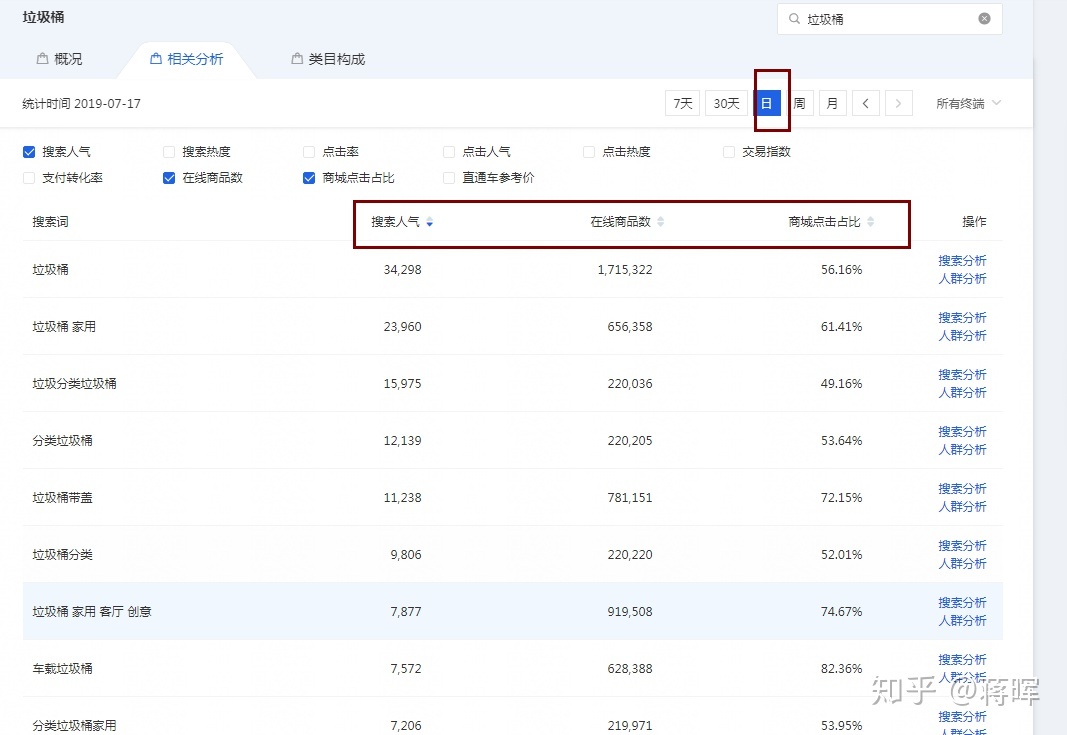Switch to the 概况 tab
The width and height of the screenshot is (1067, 735).
(68, 58)
